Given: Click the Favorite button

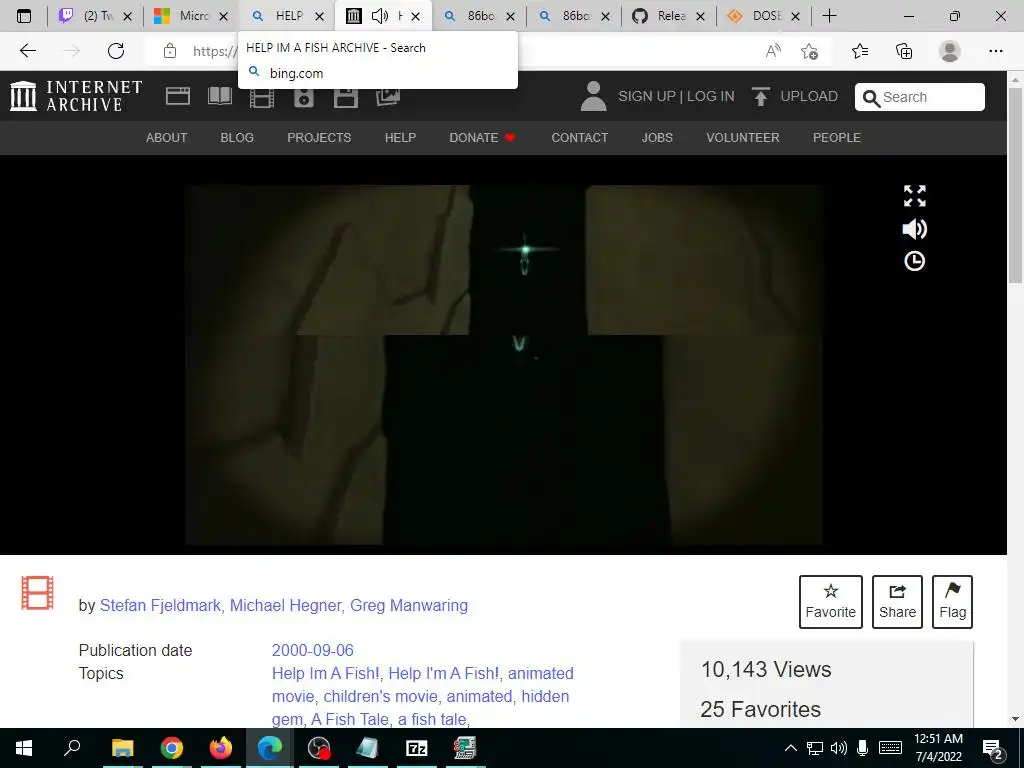Looking at the screenshot, I should [831, 601].
